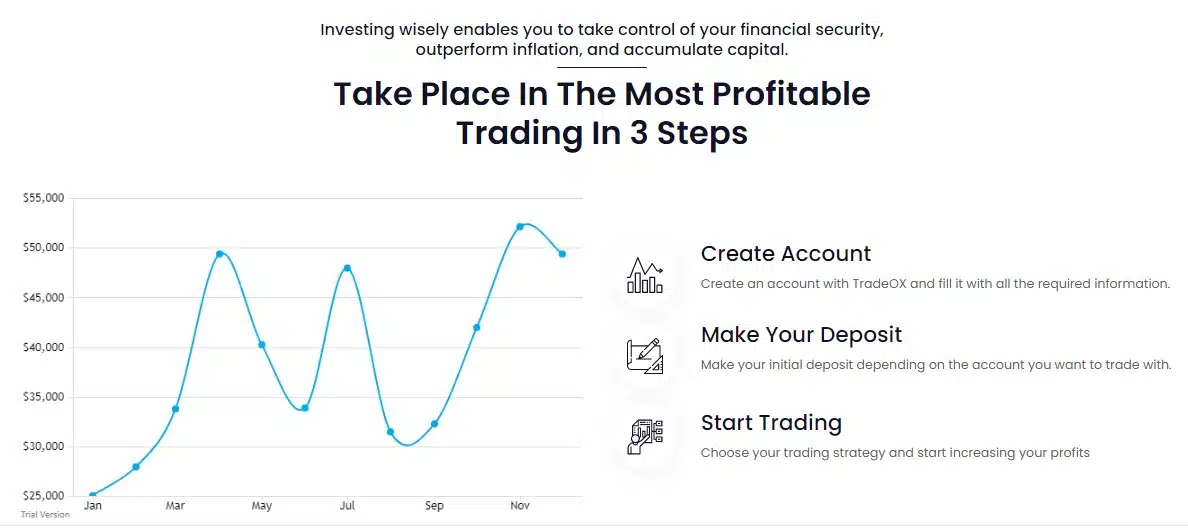Image resolution: width=1188 pixels, height=530 pixels.
Task: Click the final December data point
Action: pos(562,254)
